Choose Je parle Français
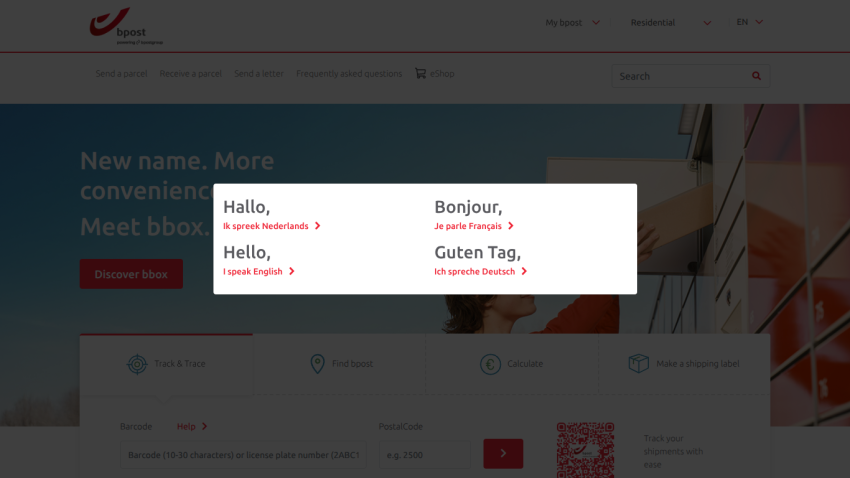This screenshot has height=478, width=850. click(468, 226)
